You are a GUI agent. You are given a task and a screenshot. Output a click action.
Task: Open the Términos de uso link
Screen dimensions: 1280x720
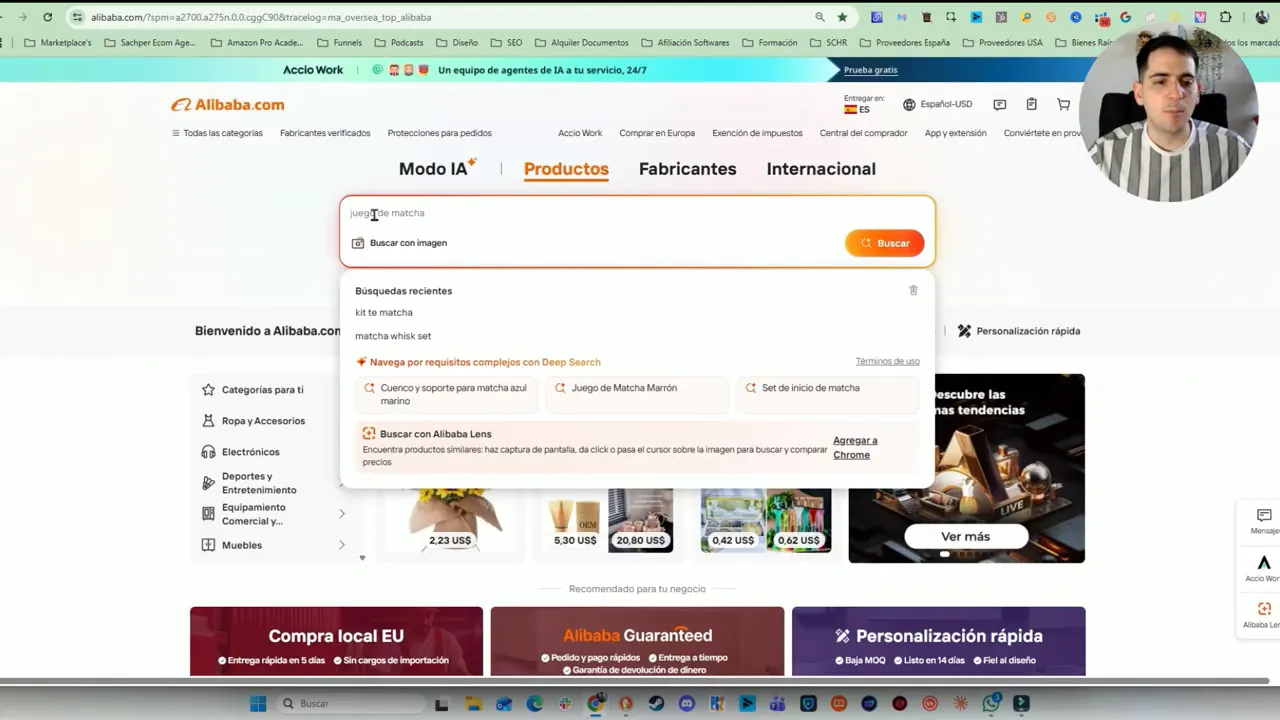(888, 361)
